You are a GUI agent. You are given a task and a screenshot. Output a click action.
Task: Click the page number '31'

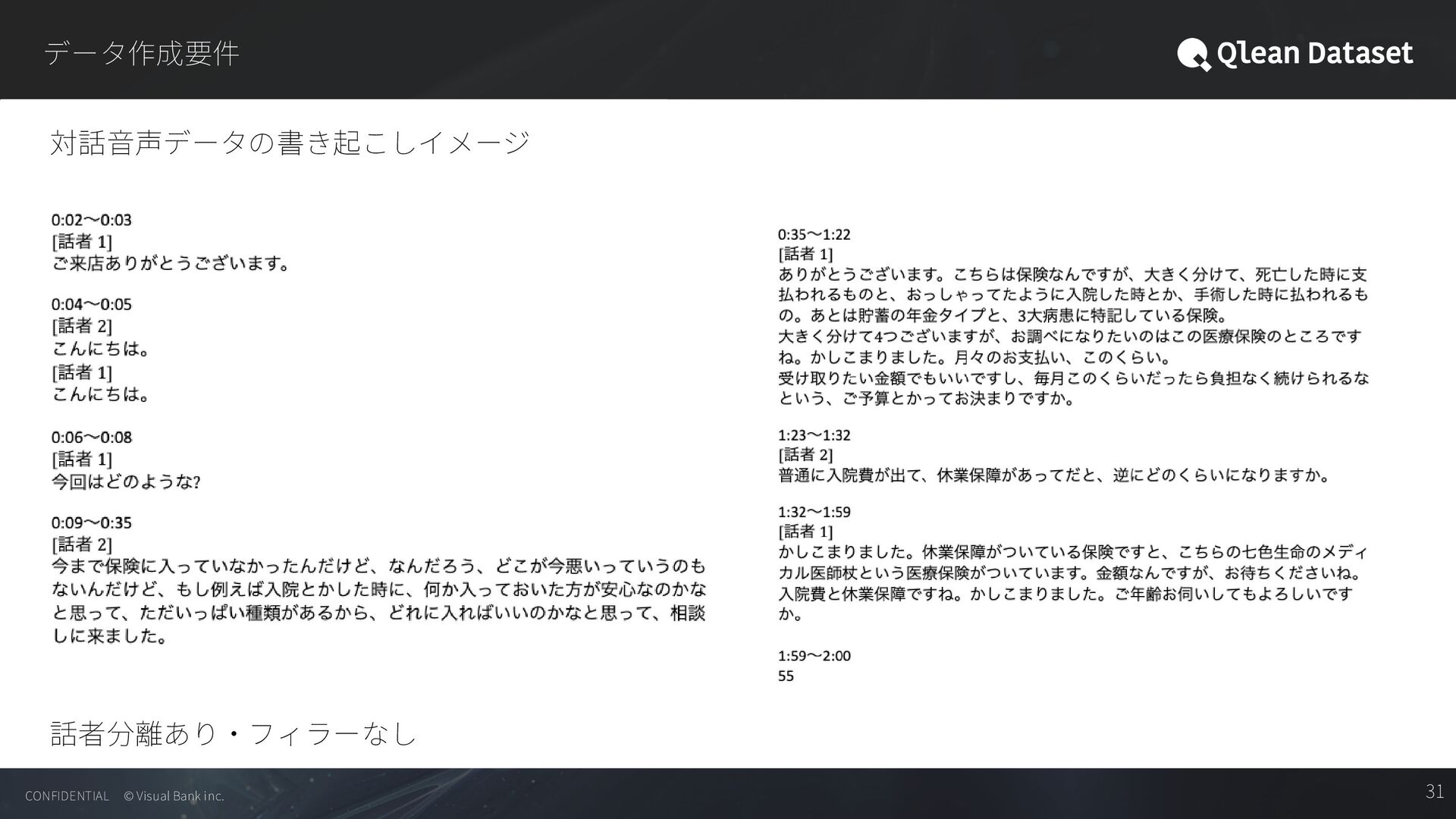tap(1435, 792)
